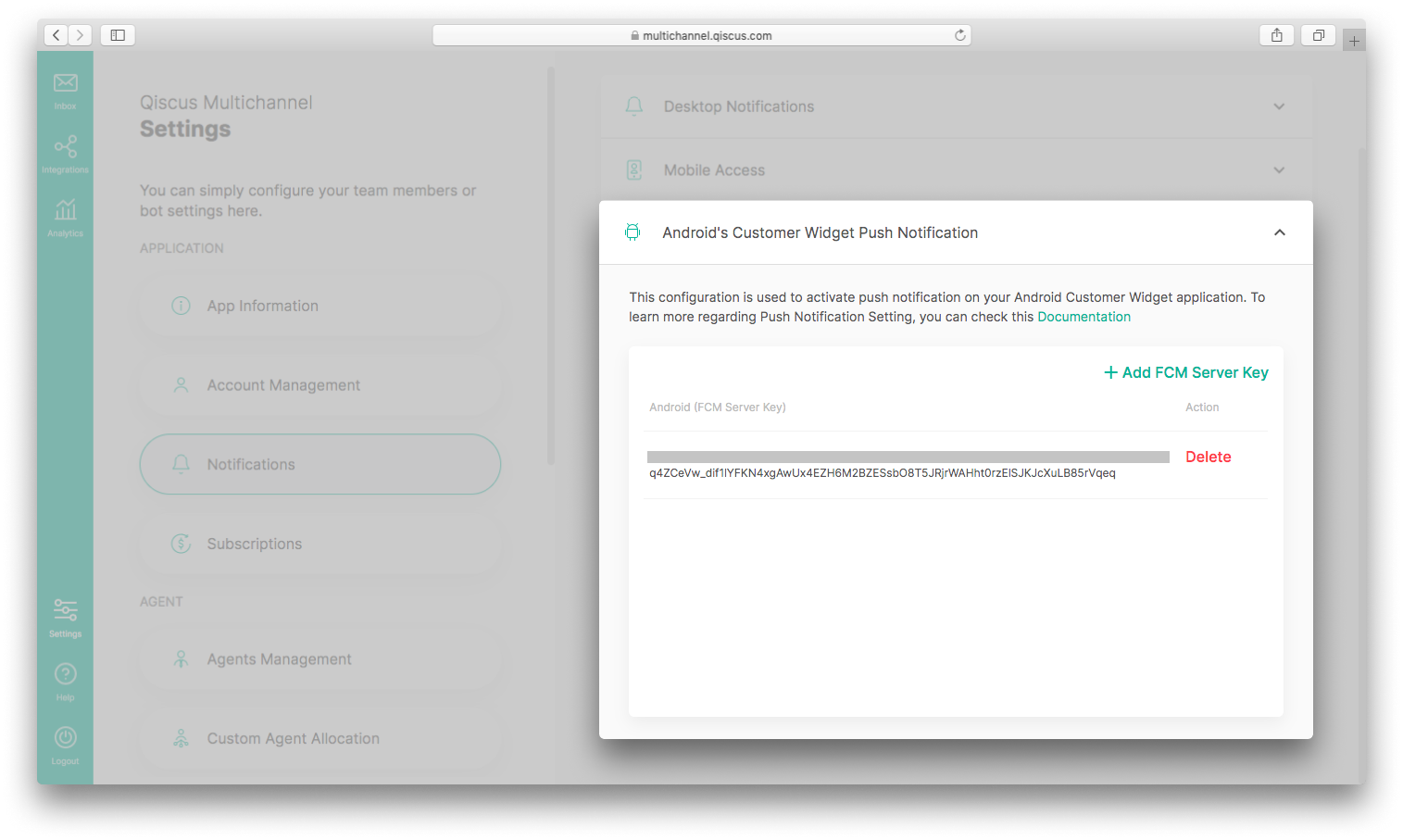Open Analytics in the sidebar

pos(65,218)
